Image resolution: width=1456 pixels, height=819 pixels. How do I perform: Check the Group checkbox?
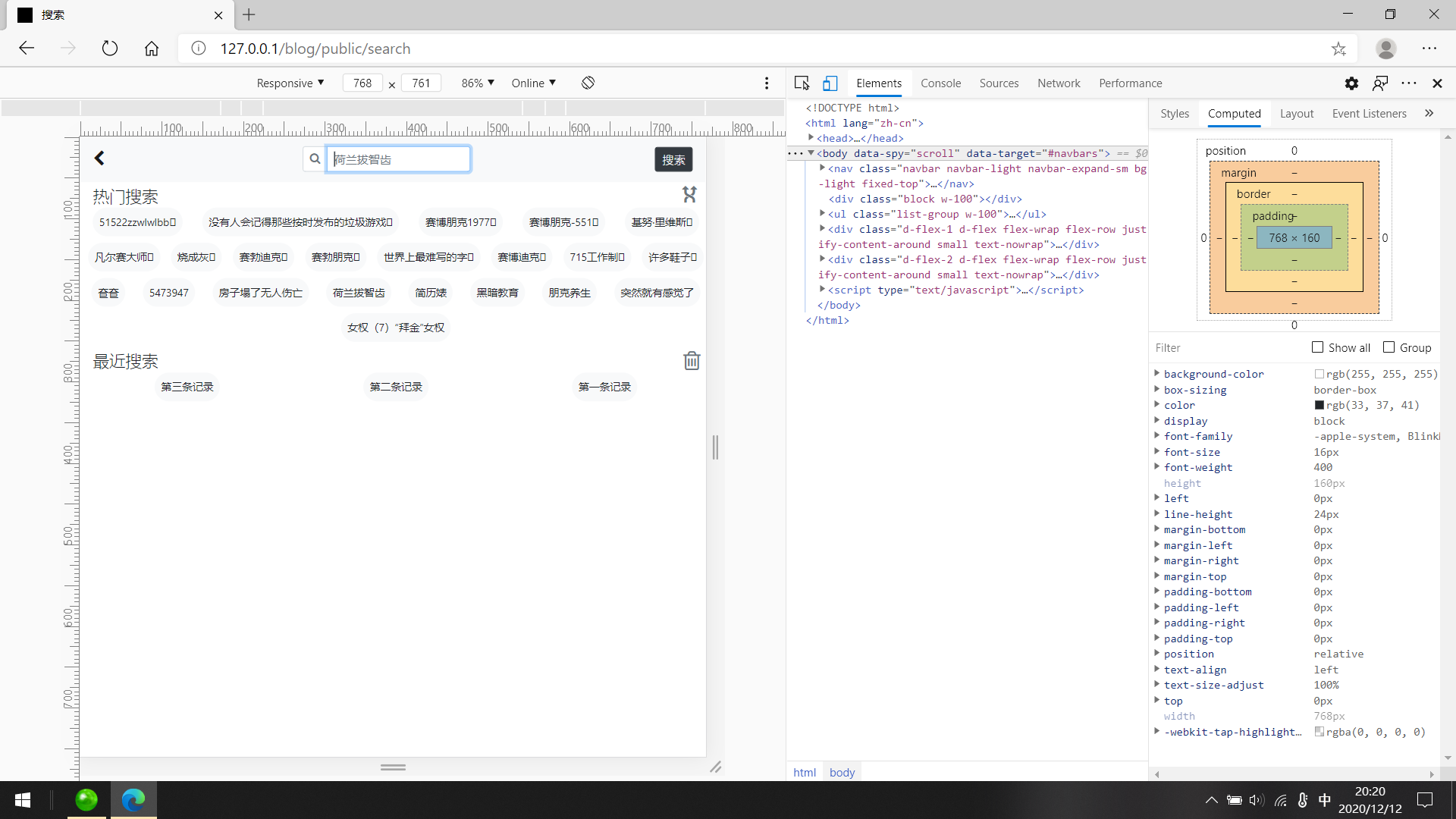(1389, 347)
